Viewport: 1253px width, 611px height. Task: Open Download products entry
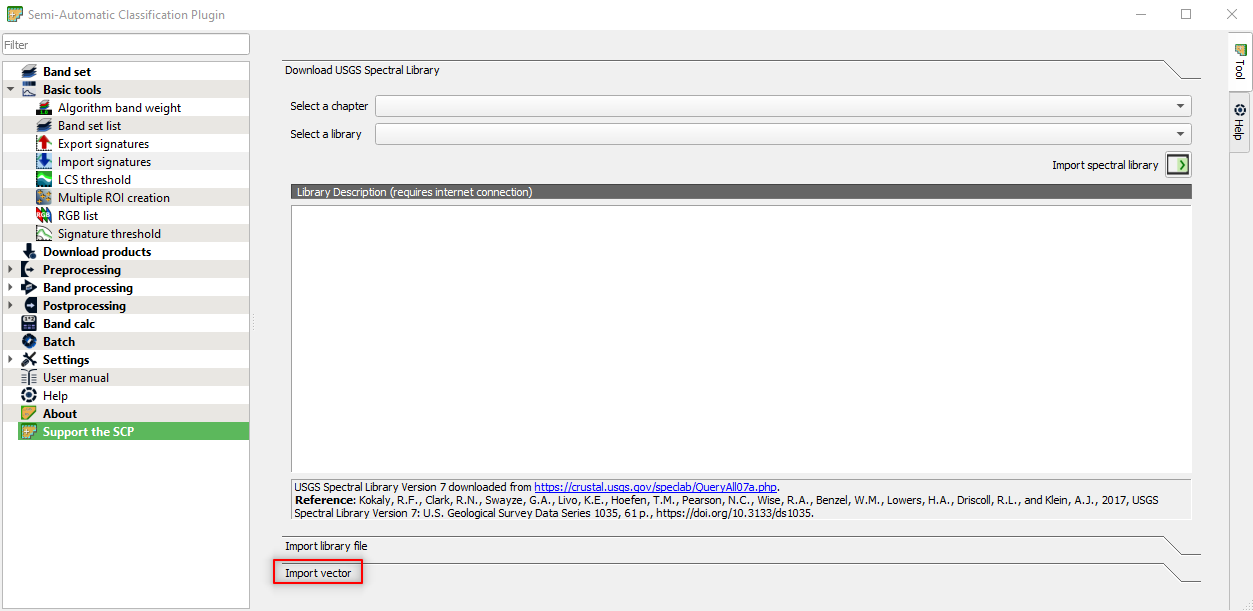click(97, 252)
